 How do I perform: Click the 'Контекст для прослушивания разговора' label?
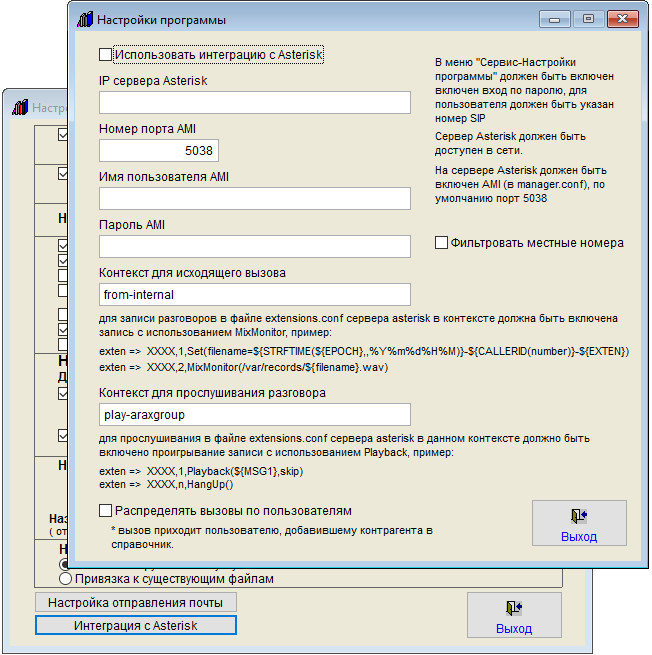(212, 393)
